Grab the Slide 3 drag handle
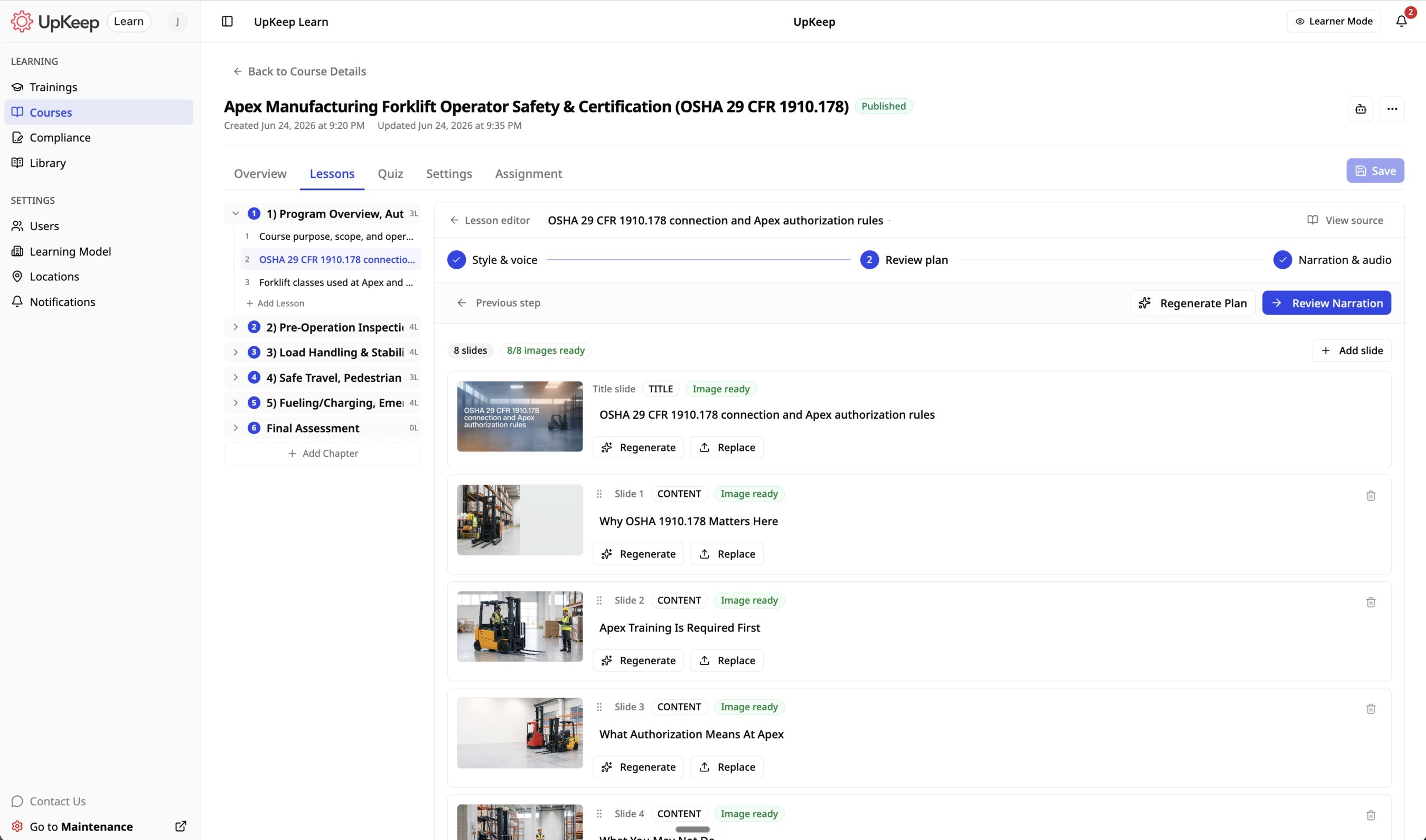1426x840 pixels. click(x=599, y=706)
